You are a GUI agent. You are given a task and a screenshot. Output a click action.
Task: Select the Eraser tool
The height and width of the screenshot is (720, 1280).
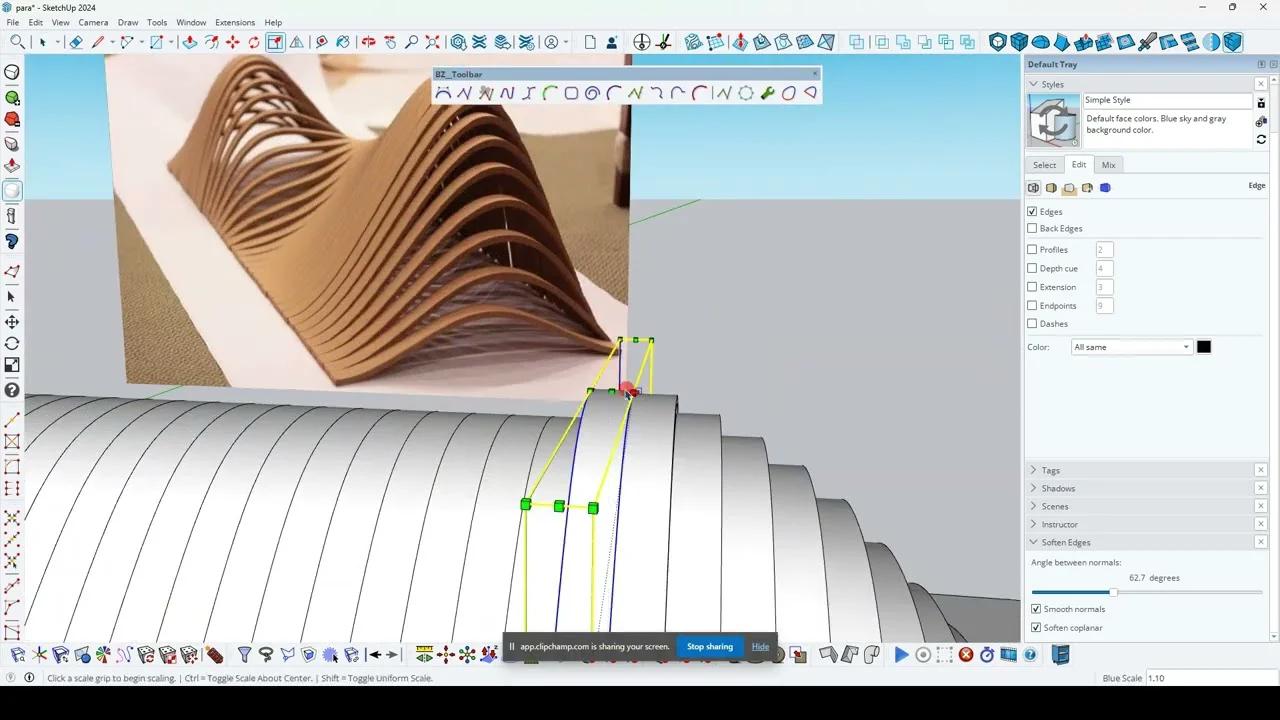tap(76, 42)
